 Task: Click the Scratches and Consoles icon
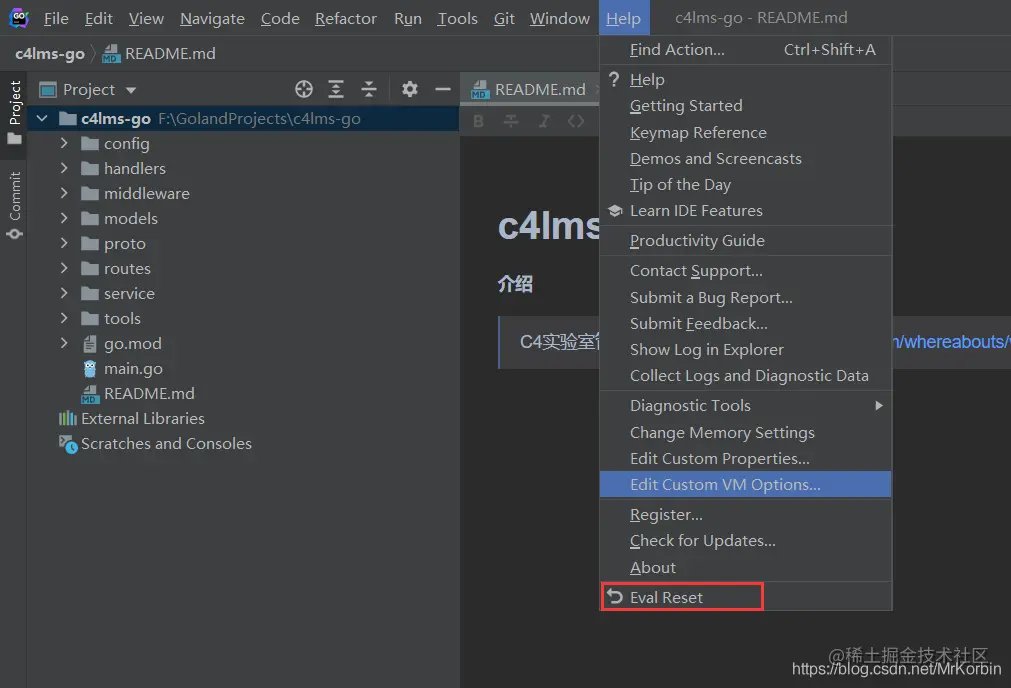68,444
